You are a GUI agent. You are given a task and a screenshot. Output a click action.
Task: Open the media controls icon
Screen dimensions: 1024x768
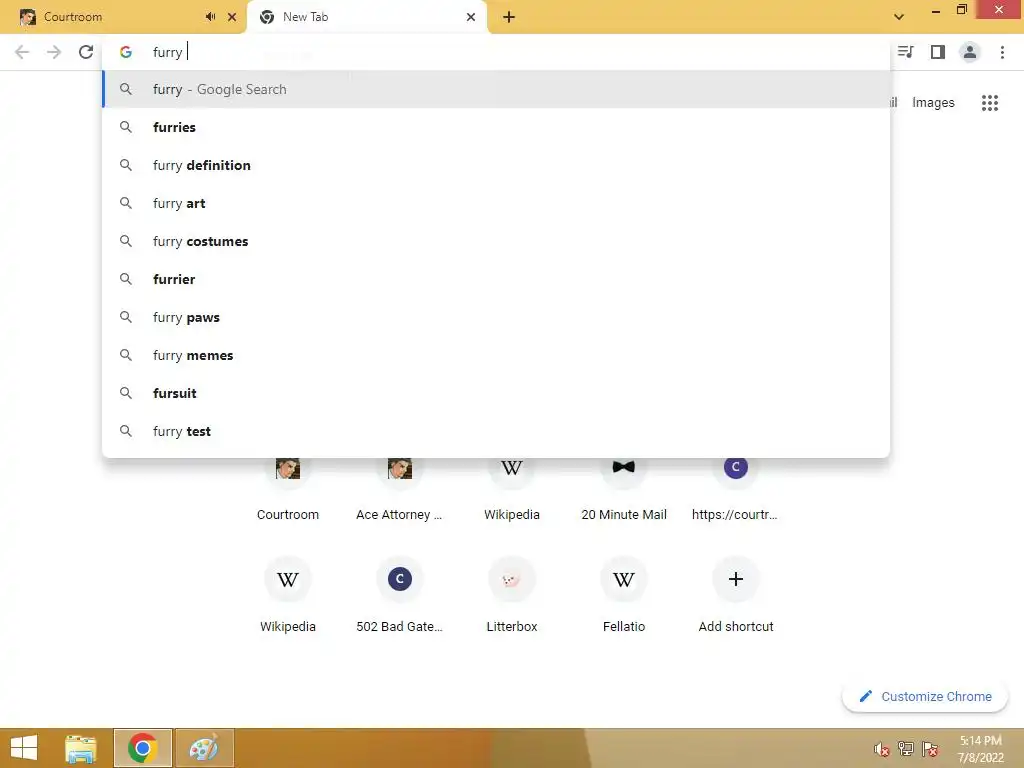tap(906, 52)
